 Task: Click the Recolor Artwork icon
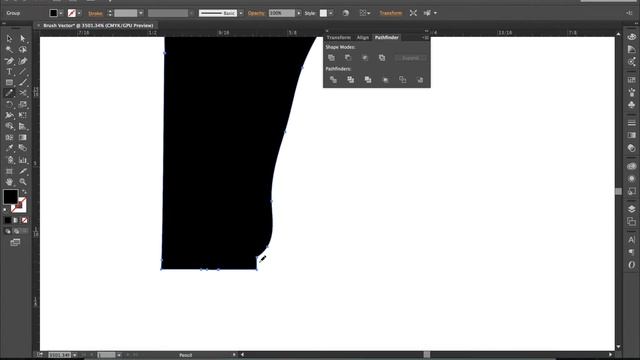[x=346, y=13]
